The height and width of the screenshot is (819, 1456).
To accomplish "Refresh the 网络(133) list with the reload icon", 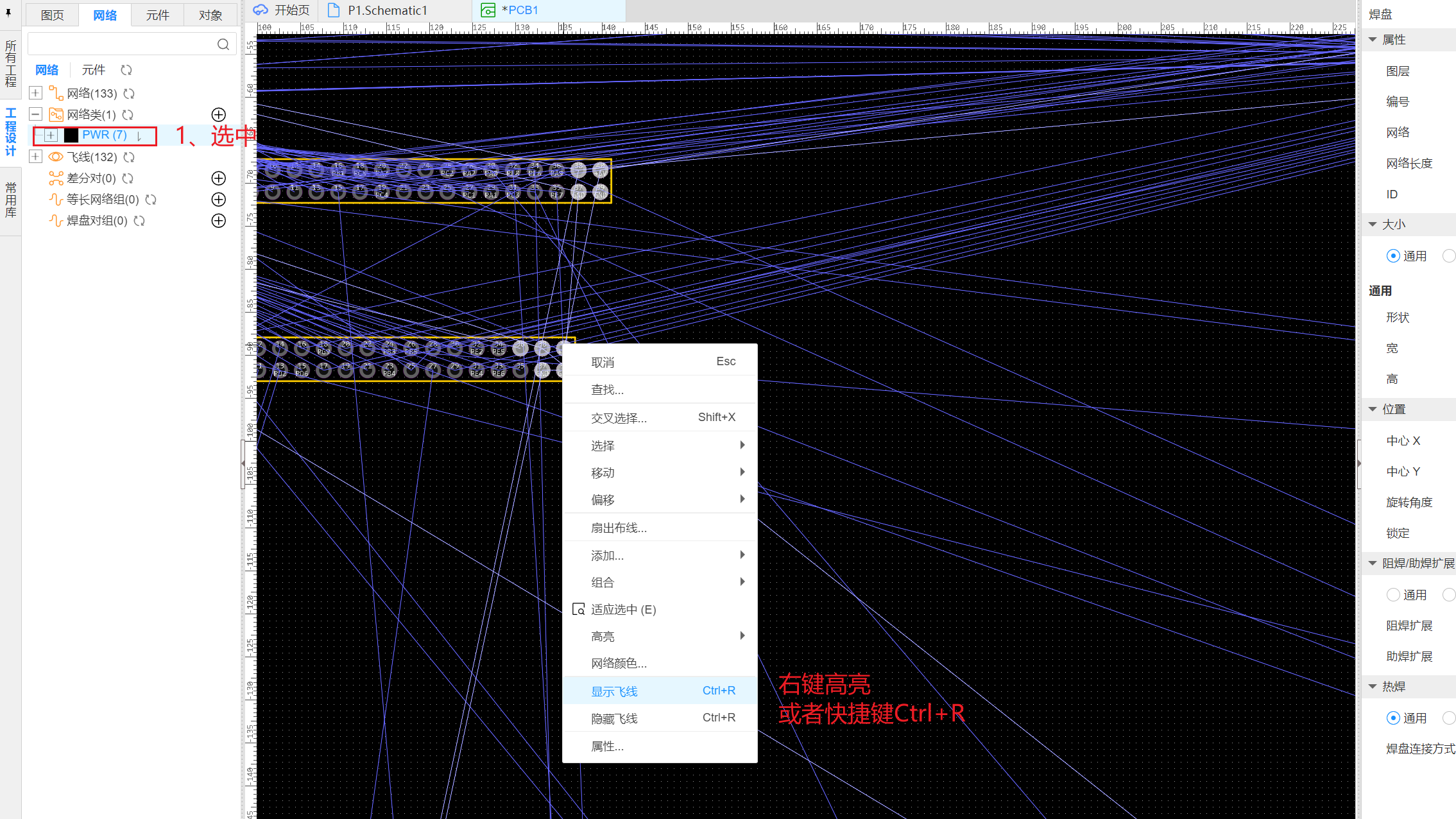I will point(129,94).
